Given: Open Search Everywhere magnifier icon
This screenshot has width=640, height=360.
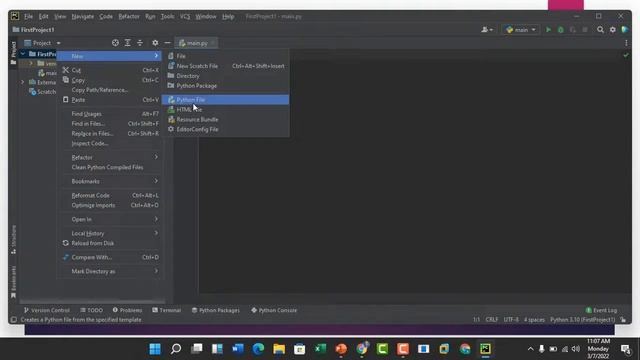Looking at the screenshot, I should (x=600, y=30).
